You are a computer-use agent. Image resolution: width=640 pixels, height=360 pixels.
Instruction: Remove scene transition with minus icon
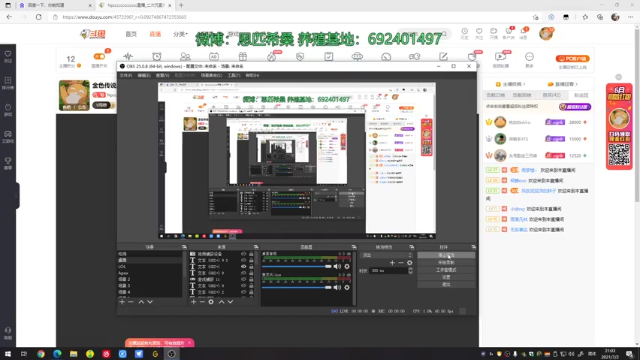(401, 263)
